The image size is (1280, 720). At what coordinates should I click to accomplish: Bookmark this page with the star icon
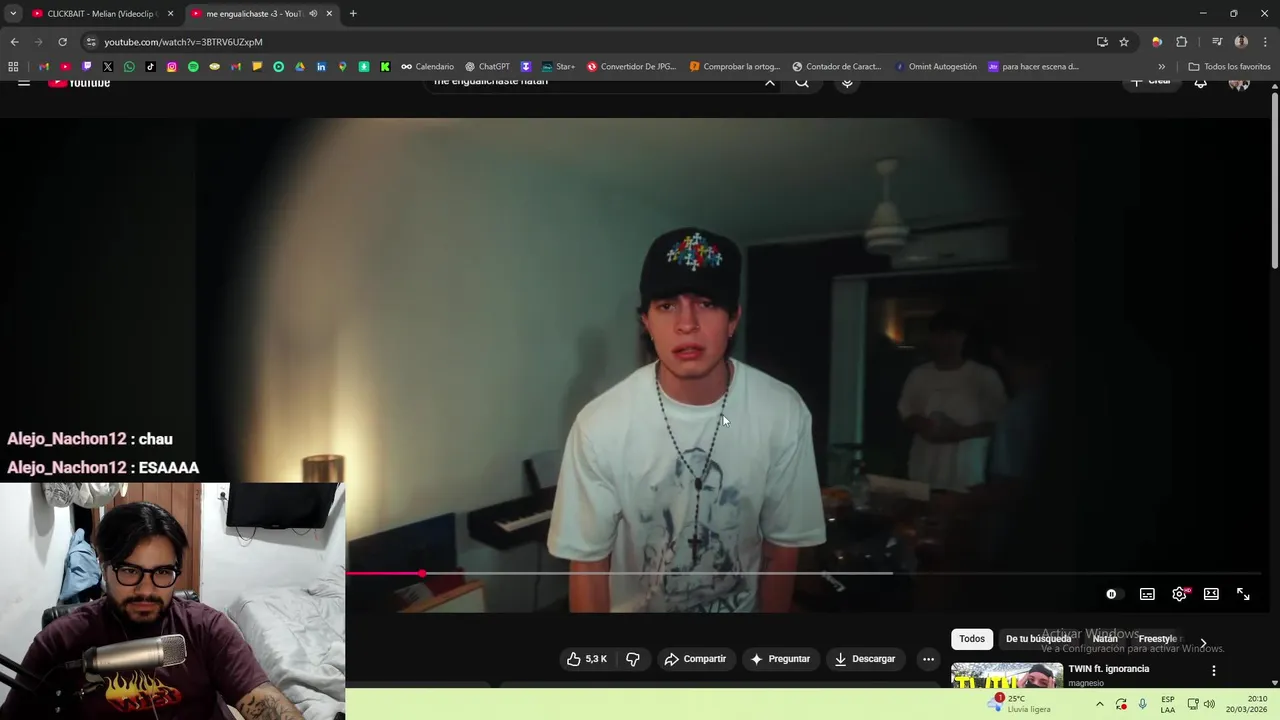pyautogui.click(x=1124, y=42)
